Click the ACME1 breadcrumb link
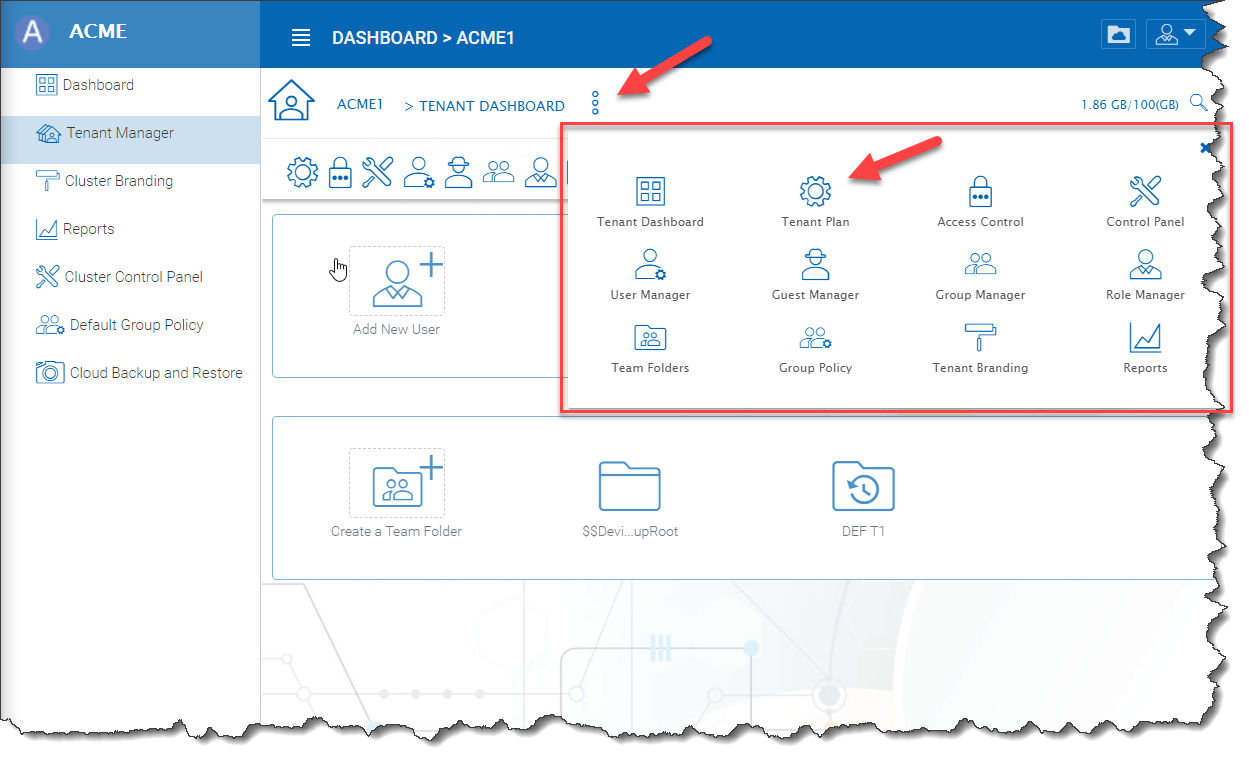The height and width of the screenshot is (762, 1249). pos(360,104)
